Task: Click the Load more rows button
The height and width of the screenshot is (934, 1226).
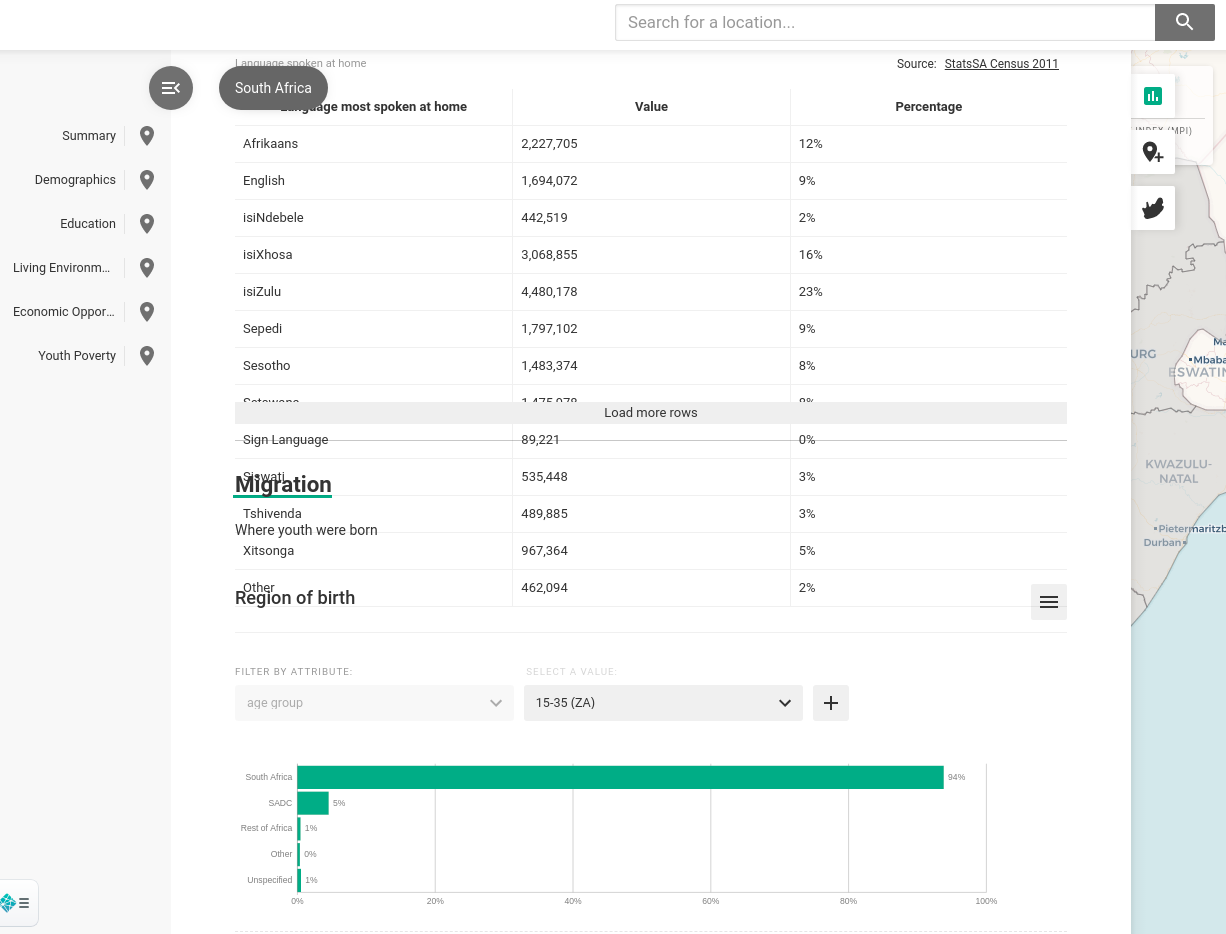Action: pos(651,412)
